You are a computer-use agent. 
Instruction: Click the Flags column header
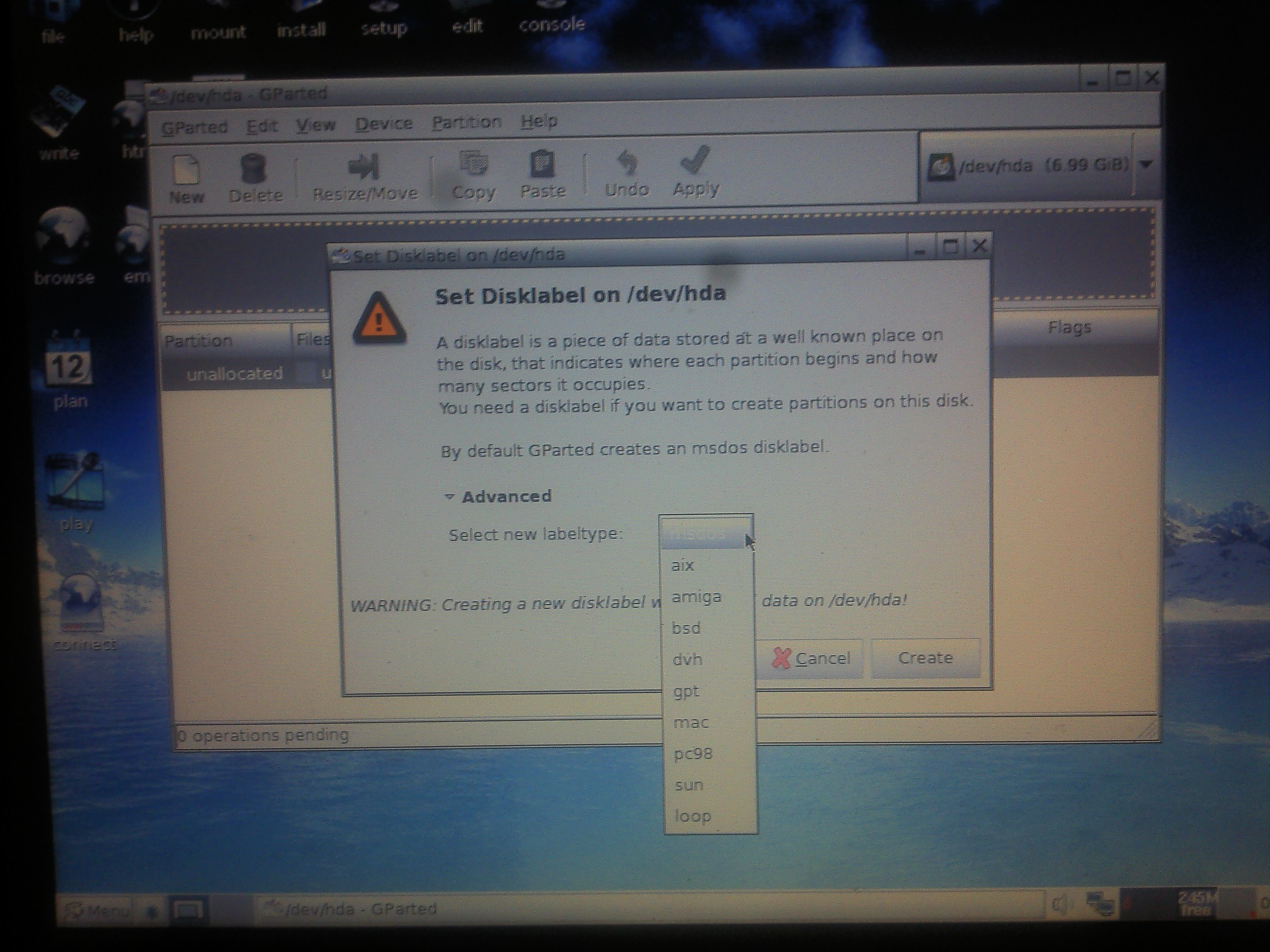[x=1069, y=328]
